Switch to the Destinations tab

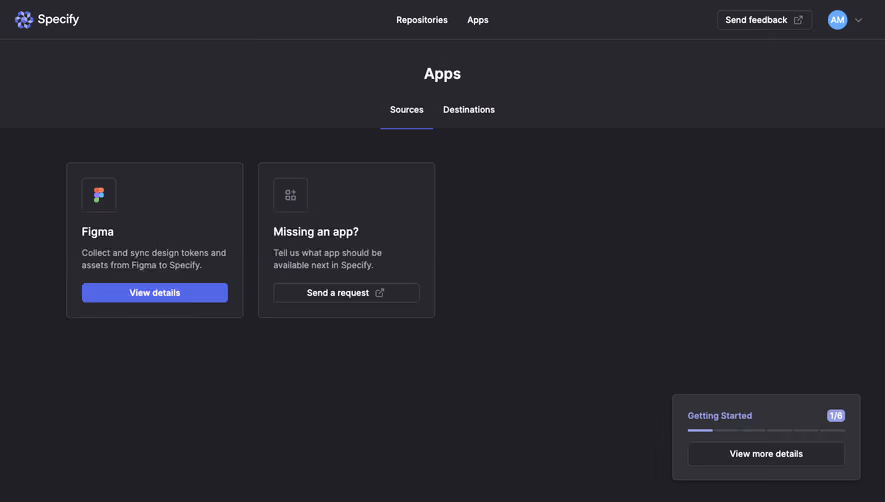tap(468, 110)
